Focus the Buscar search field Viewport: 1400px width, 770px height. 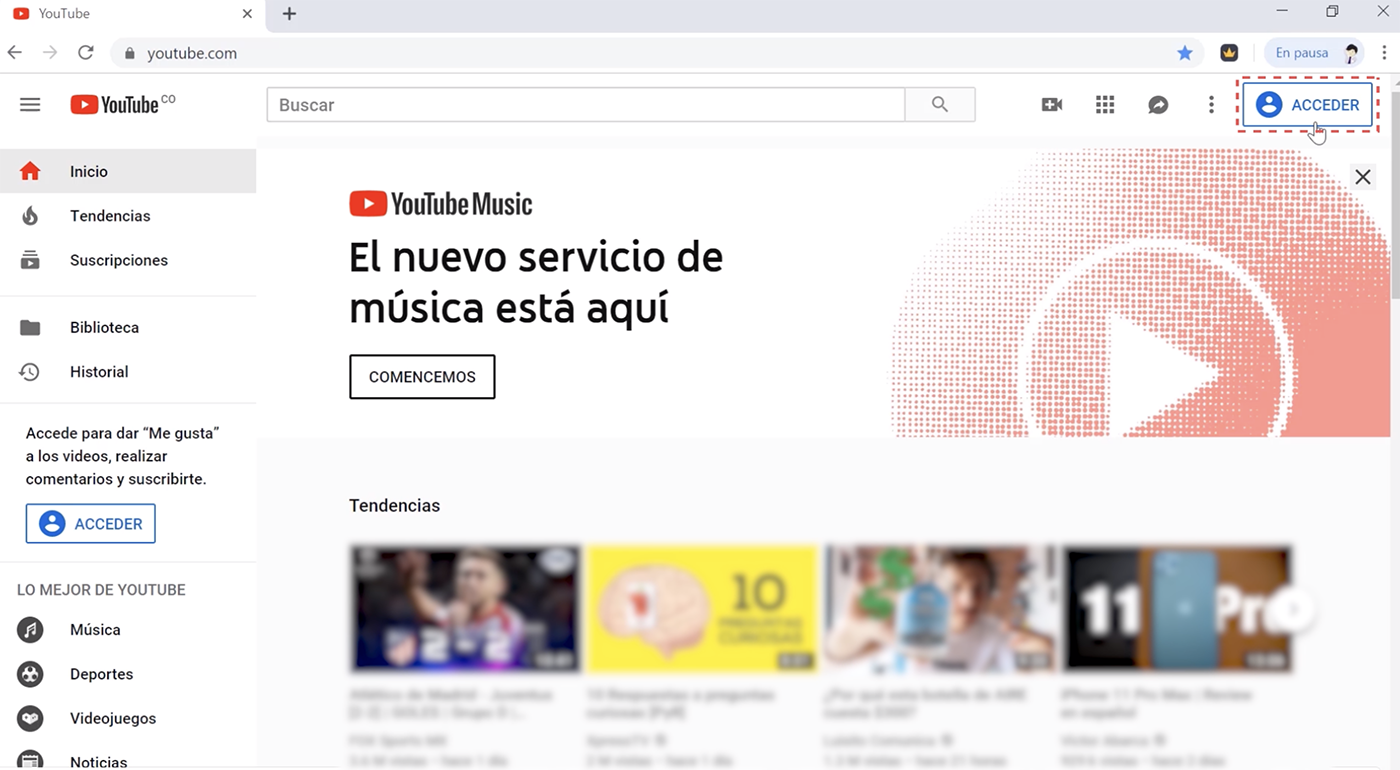click(586, 104)
